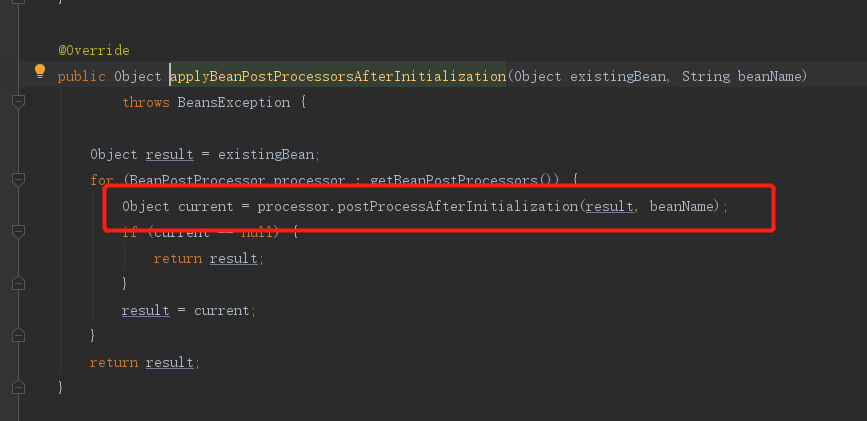Click fold end marker beside for closing brace
The width and height of the screenshot is (867, 421).
pos(18,336)
